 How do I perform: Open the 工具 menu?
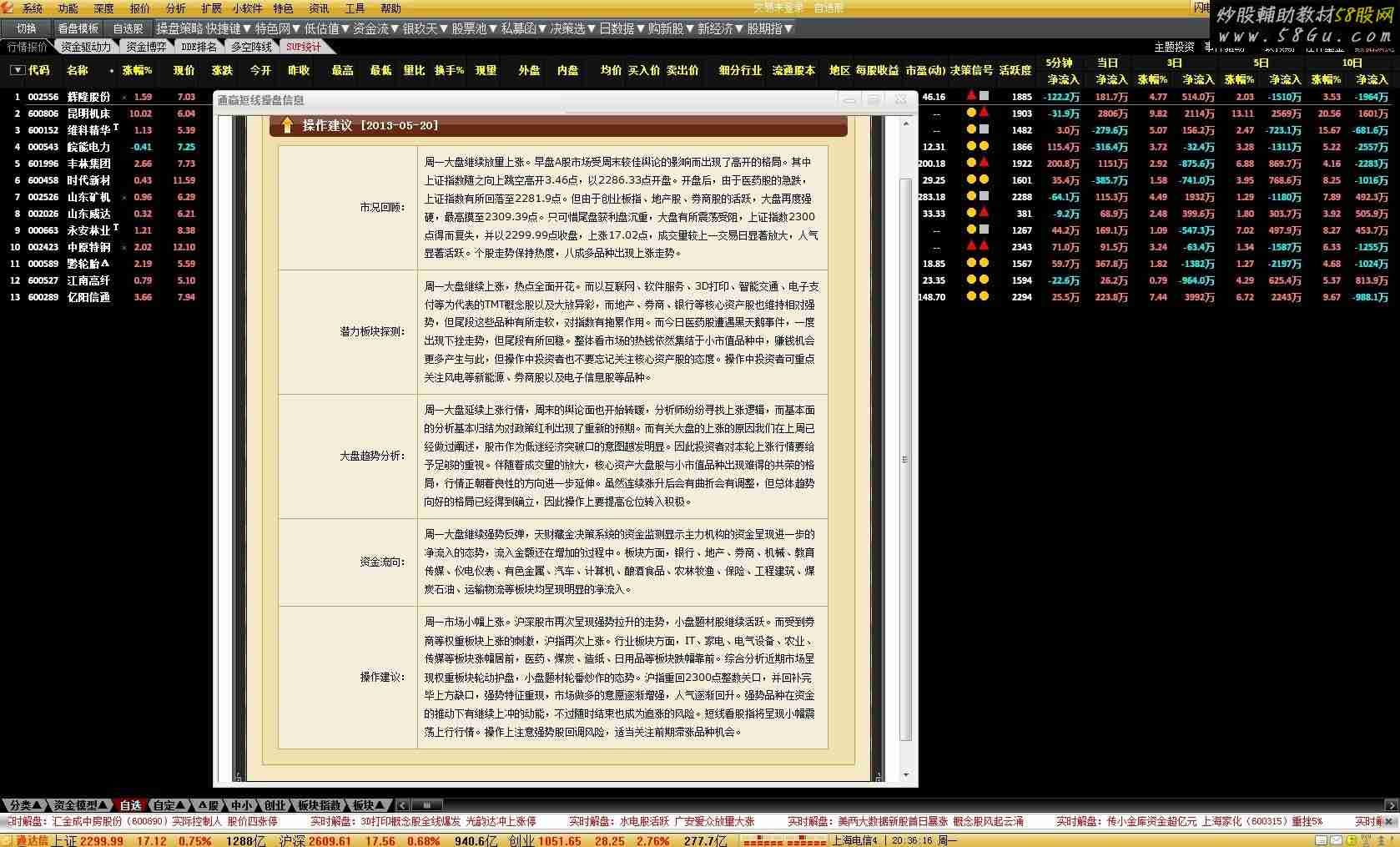(x=355, y=8)
